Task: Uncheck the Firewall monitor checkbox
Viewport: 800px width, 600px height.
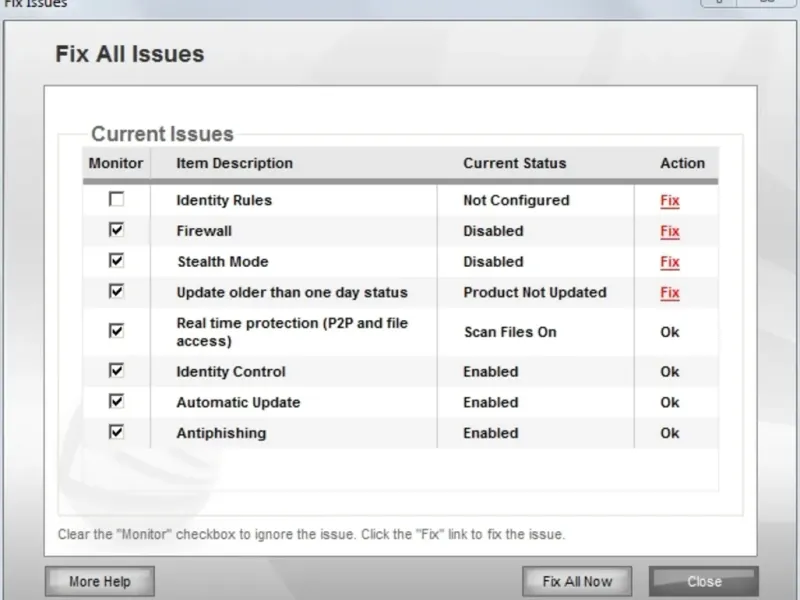Action: click(x=117, y=230)
